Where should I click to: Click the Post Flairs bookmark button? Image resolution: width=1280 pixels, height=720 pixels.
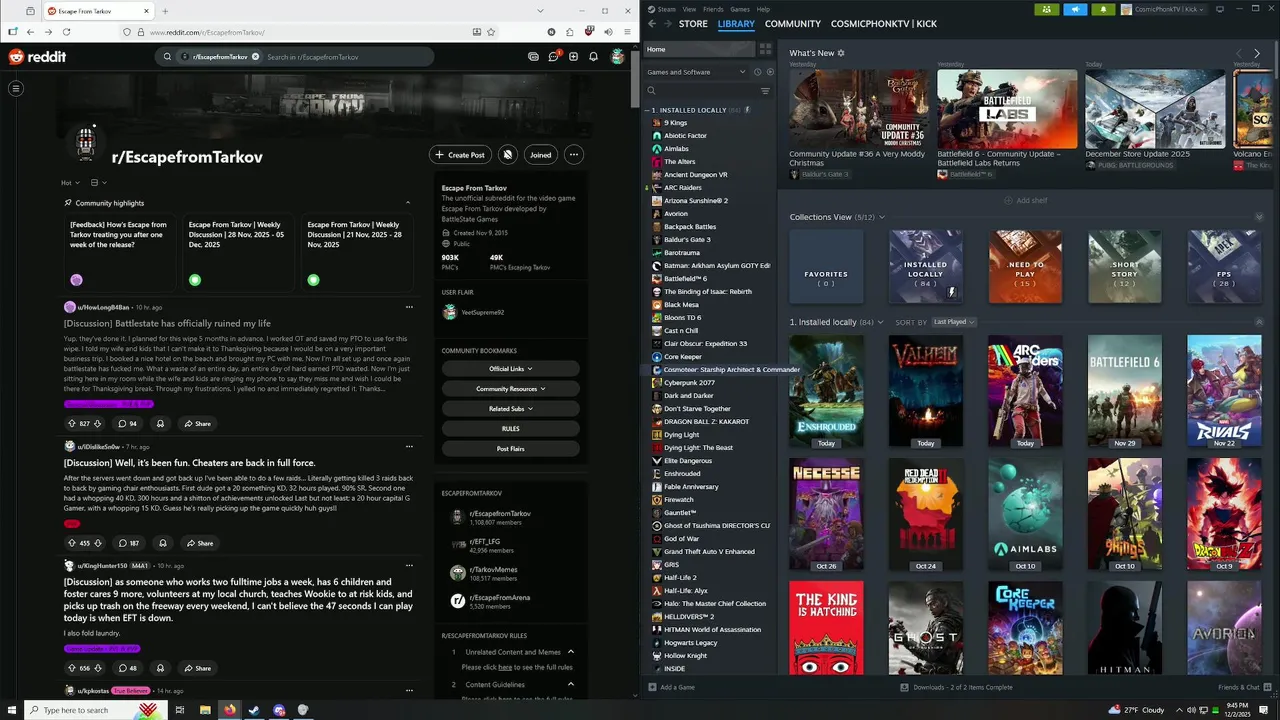point(510,449)
